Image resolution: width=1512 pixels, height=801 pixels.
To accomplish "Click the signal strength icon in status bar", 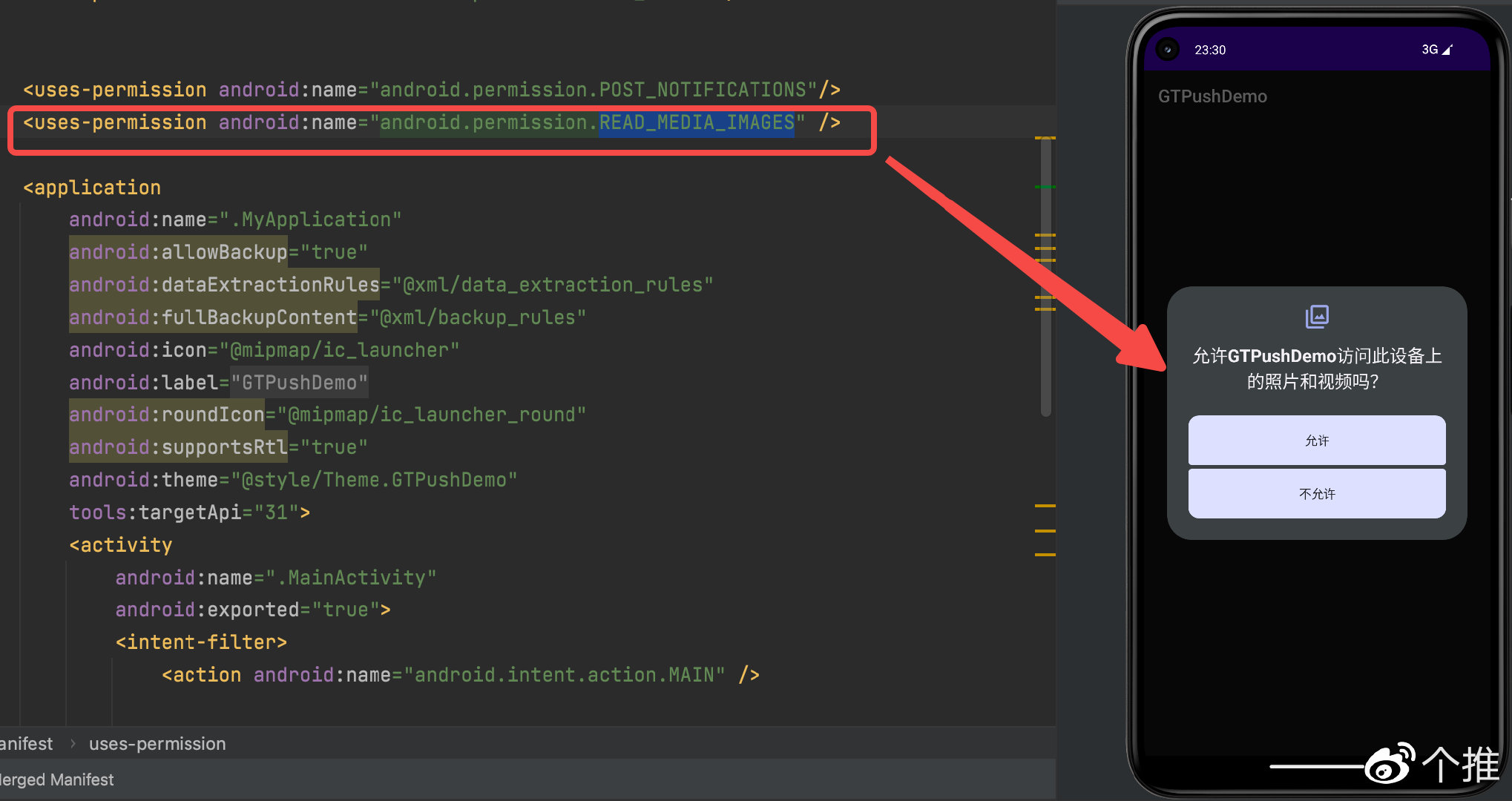I will click(1447, 50).
